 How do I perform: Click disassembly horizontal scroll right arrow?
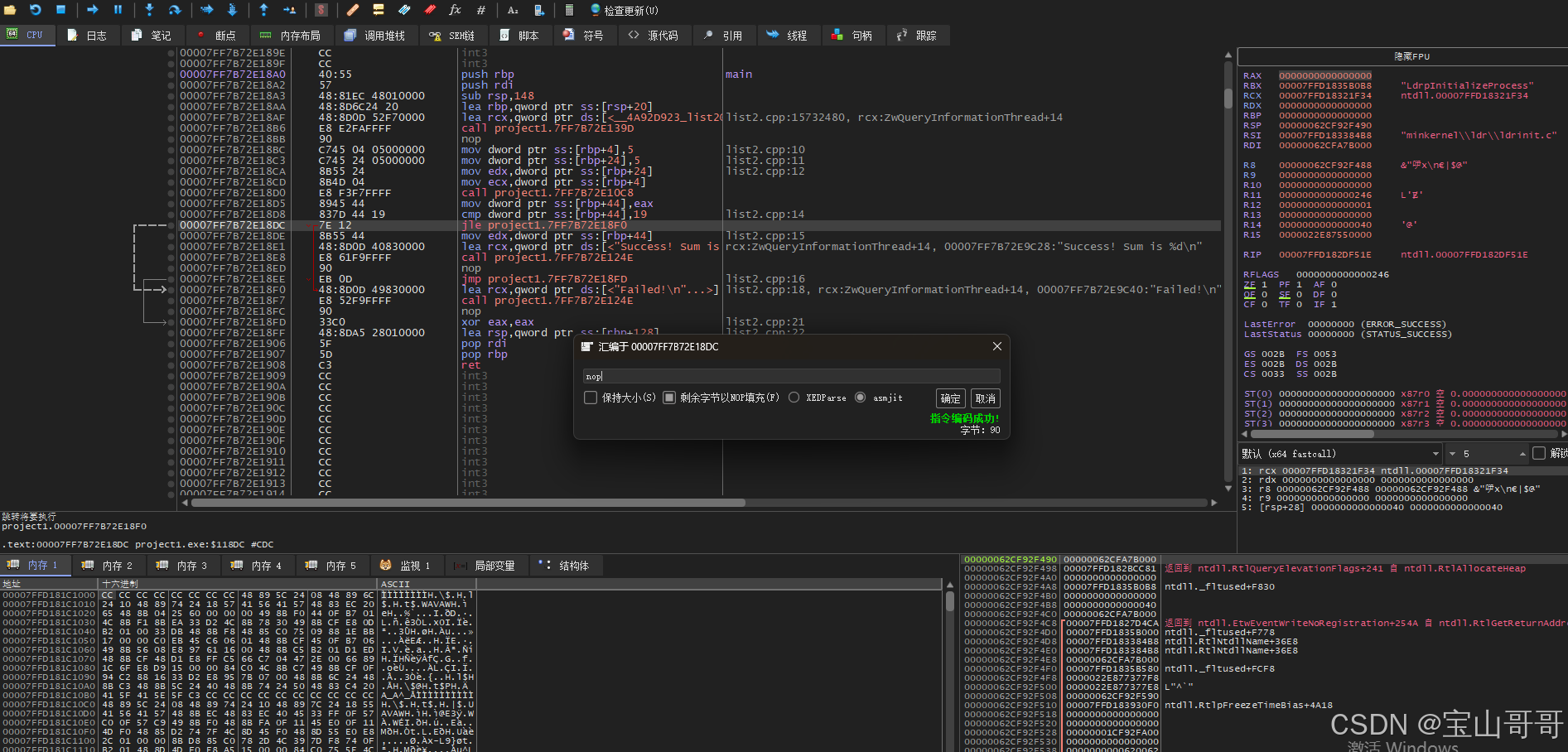(x=1213, y=503)
